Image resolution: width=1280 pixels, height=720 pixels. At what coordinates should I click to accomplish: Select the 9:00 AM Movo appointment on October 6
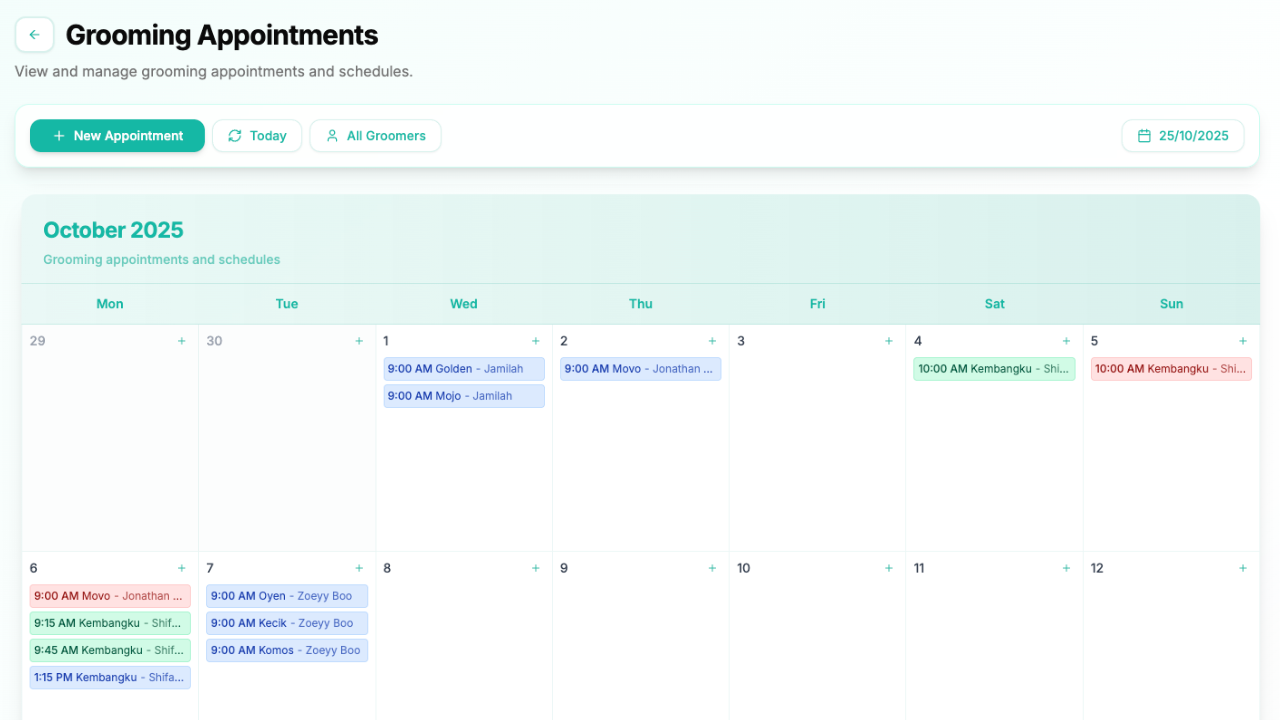pyautogui.click(x=110, y=595)
